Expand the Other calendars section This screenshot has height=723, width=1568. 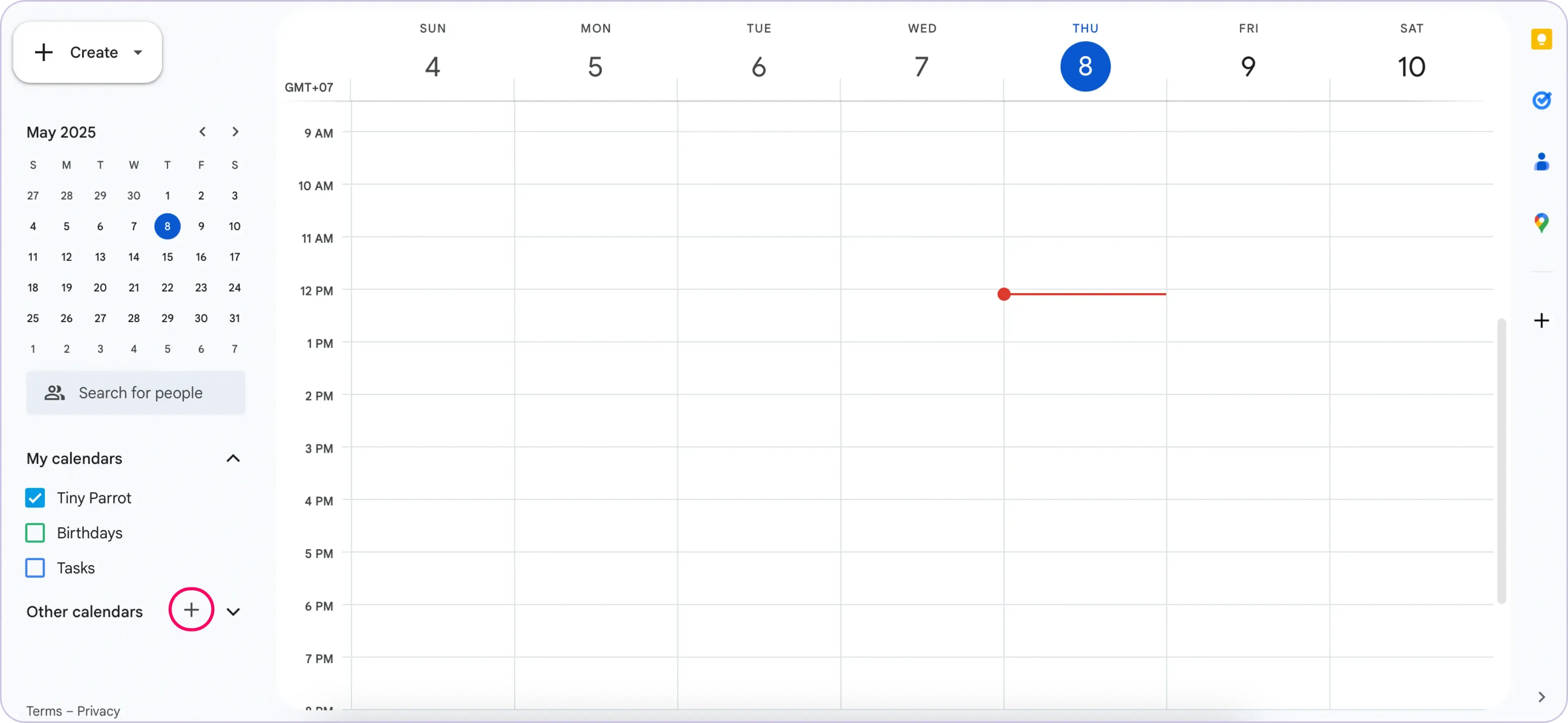tap(233, 612)
